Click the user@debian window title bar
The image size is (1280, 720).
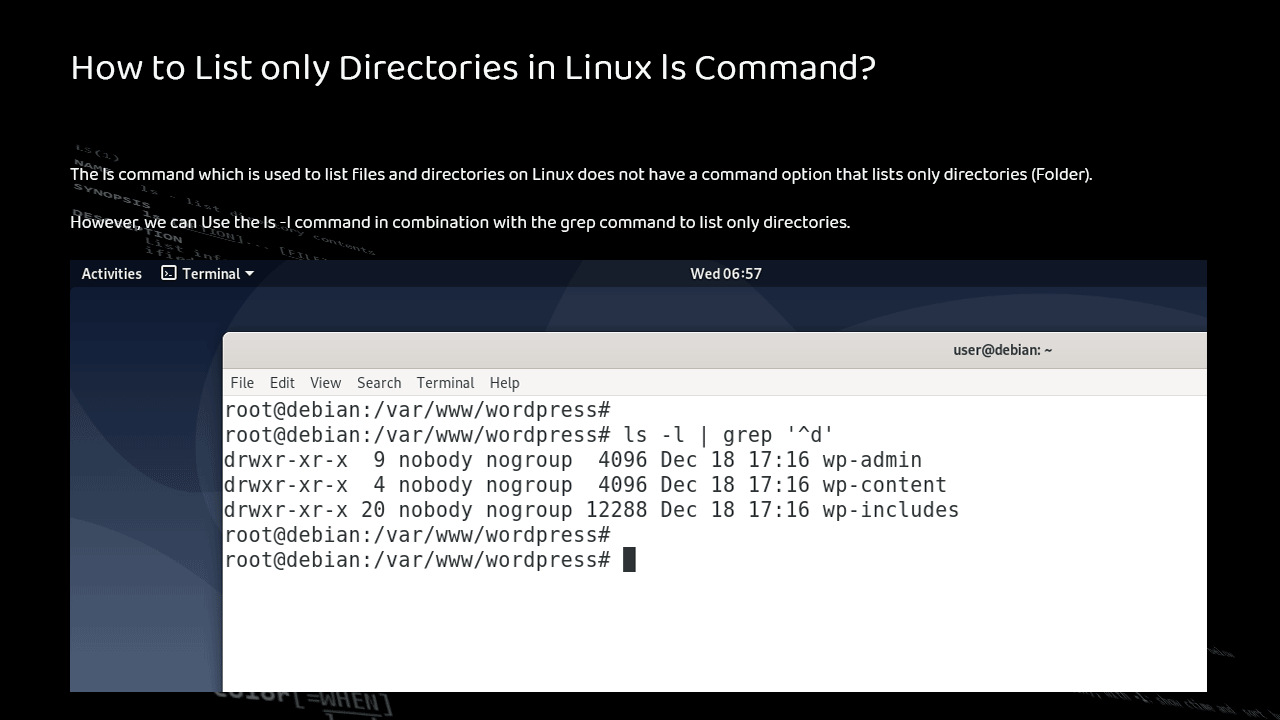(1002, 350)
